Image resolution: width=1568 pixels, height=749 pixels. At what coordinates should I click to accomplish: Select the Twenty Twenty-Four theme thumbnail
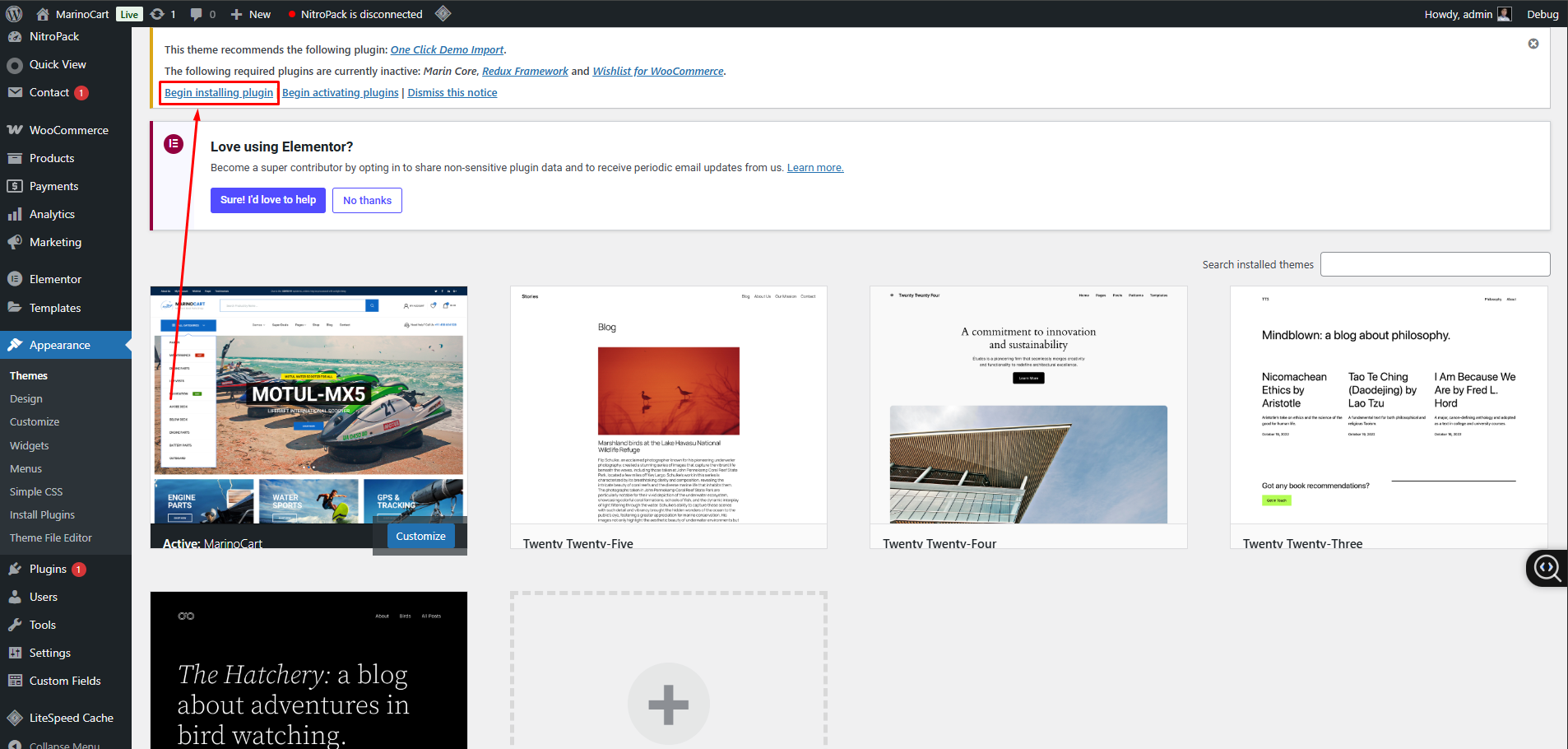(x=1028, y=405)
